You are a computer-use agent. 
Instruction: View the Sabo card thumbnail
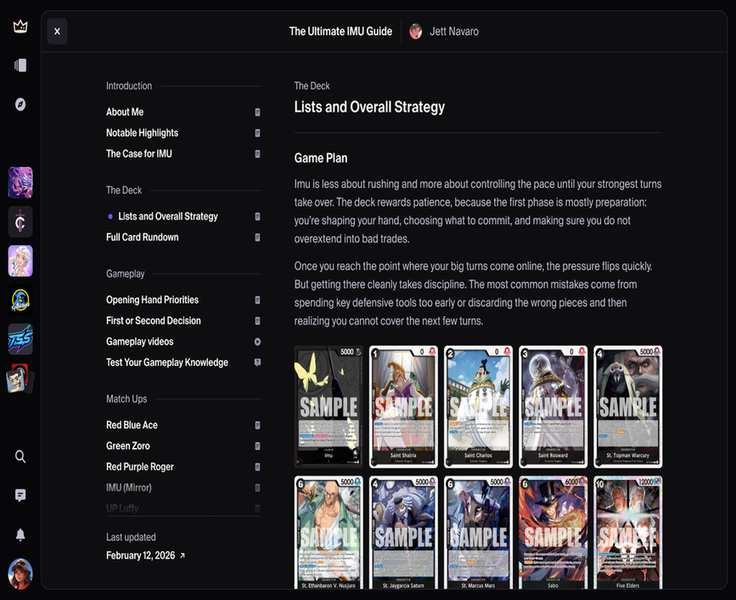(x=553, y=532)
